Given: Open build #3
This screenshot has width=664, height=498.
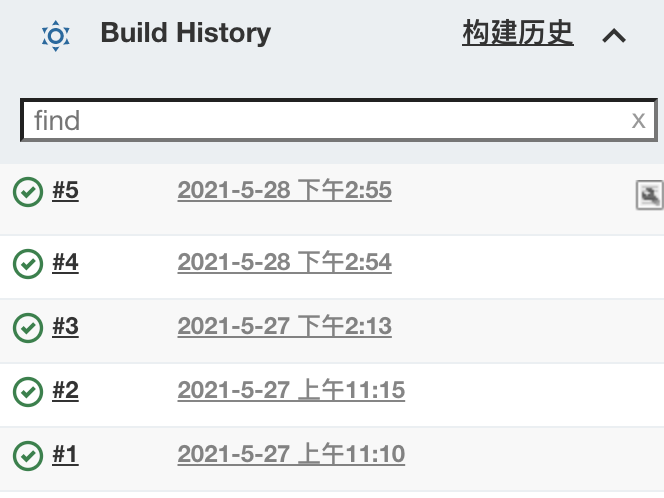Looking at the screenshot, I should (65, 326).
